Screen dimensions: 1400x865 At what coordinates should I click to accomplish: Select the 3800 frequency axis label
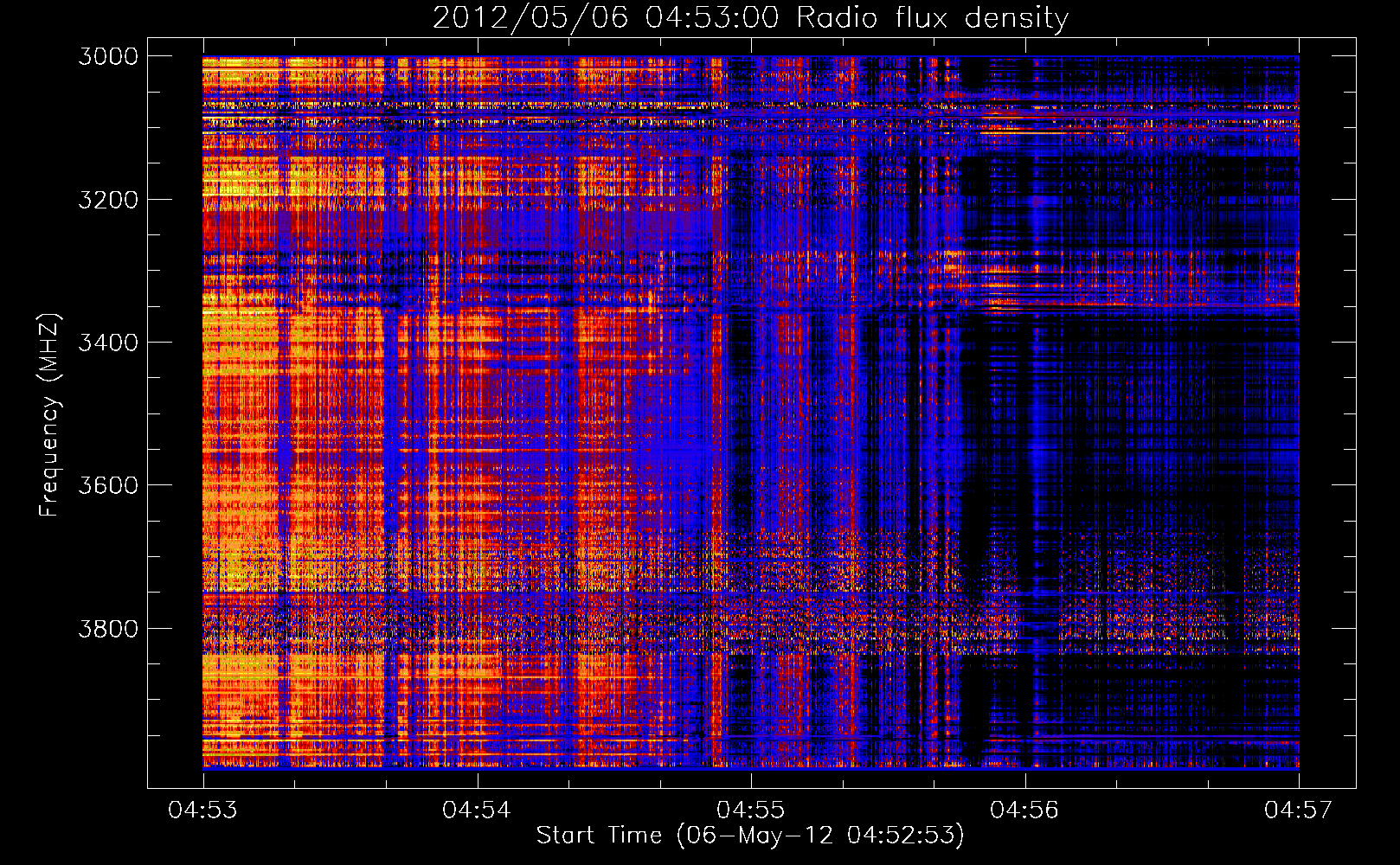(108, 629)
